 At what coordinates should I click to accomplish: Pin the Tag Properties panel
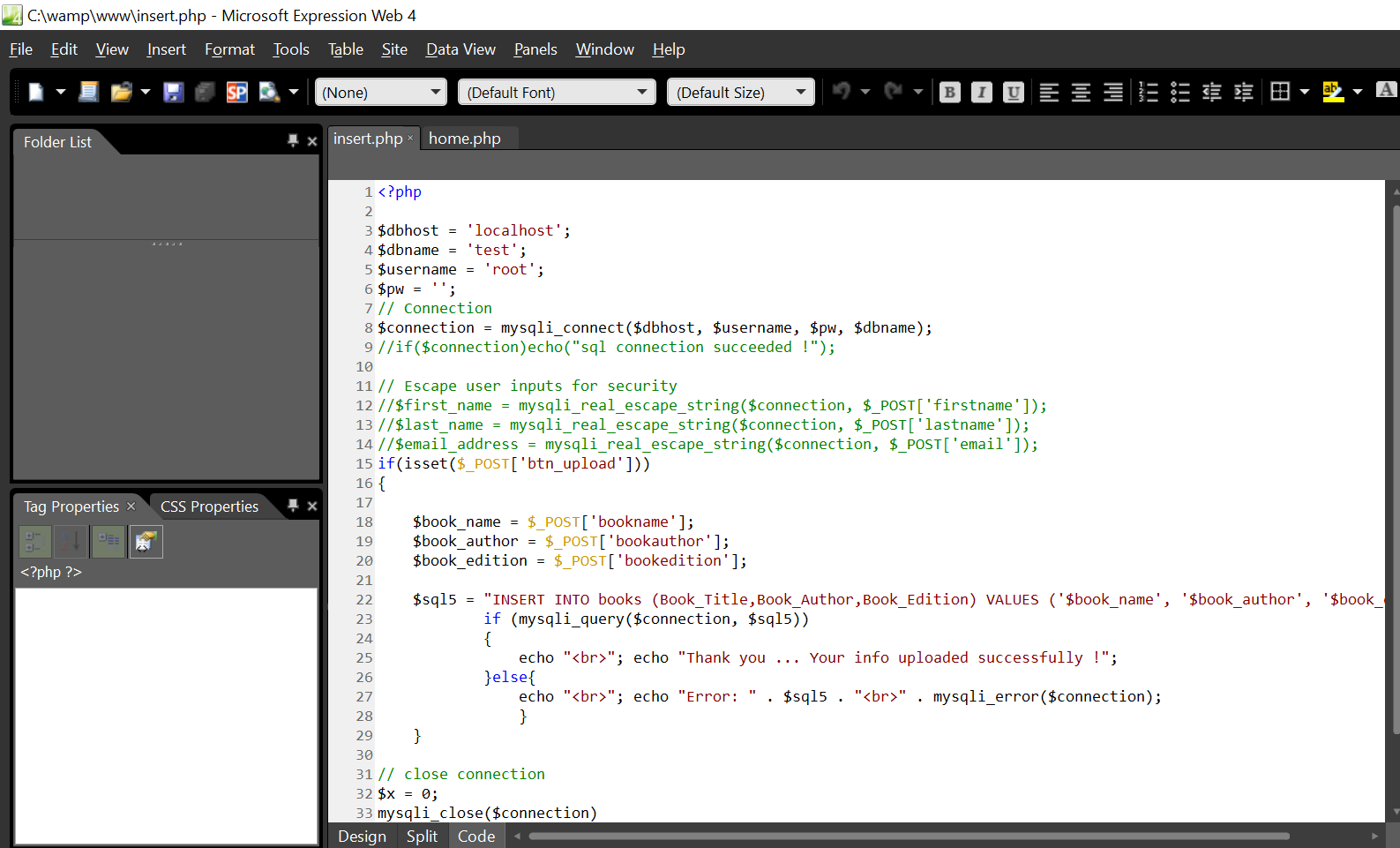pos(293,506)
